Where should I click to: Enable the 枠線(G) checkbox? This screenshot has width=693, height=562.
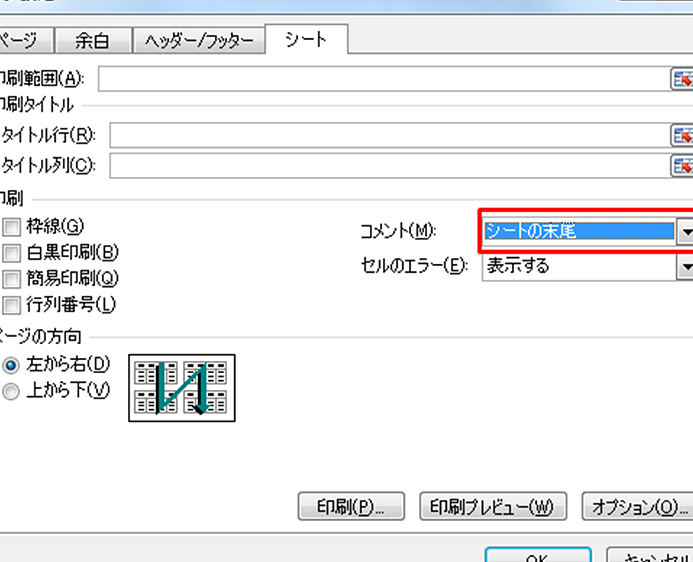tap(11, 227)
